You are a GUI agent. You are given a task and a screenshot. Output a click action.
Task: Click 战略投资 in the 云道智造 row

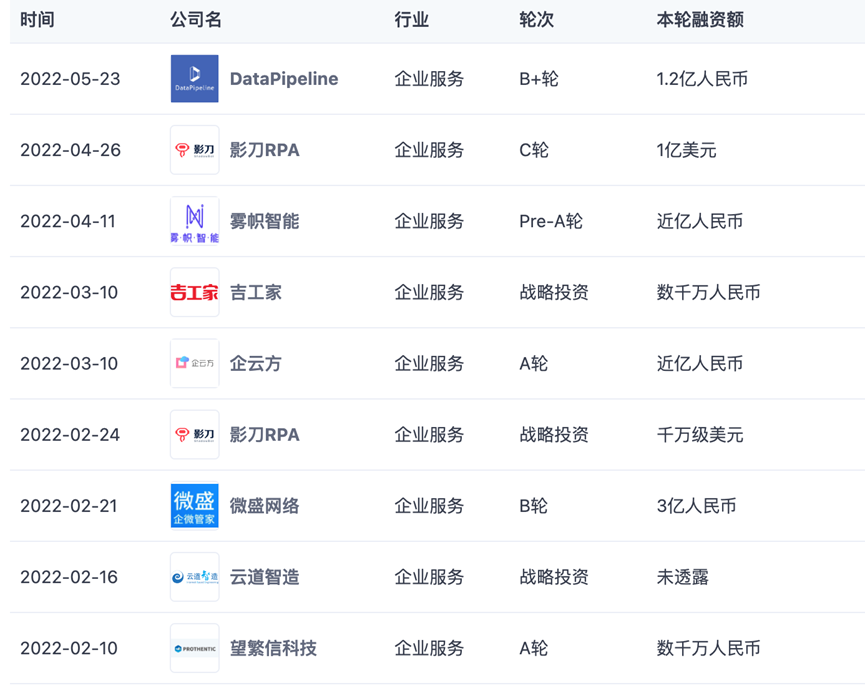point(554,577)
